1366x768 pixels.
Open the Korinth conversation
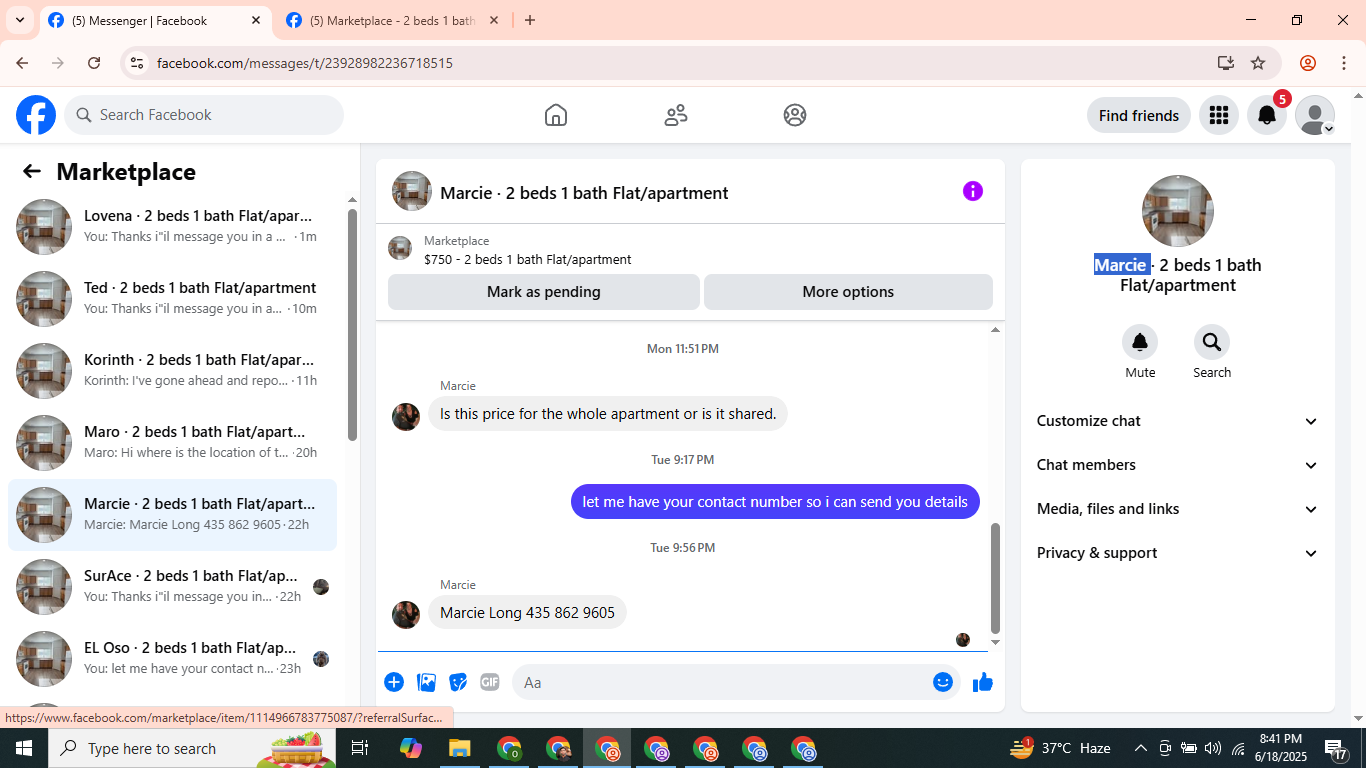point(173,371)
